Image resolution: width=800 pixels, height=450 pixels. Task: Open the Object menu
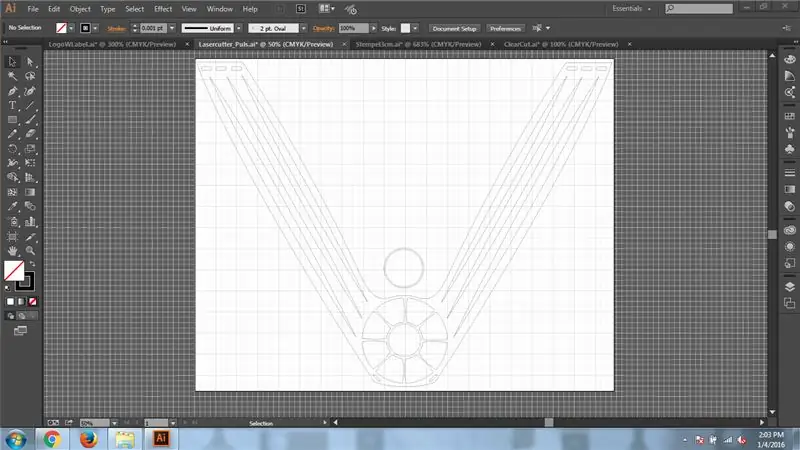point(80,9)
